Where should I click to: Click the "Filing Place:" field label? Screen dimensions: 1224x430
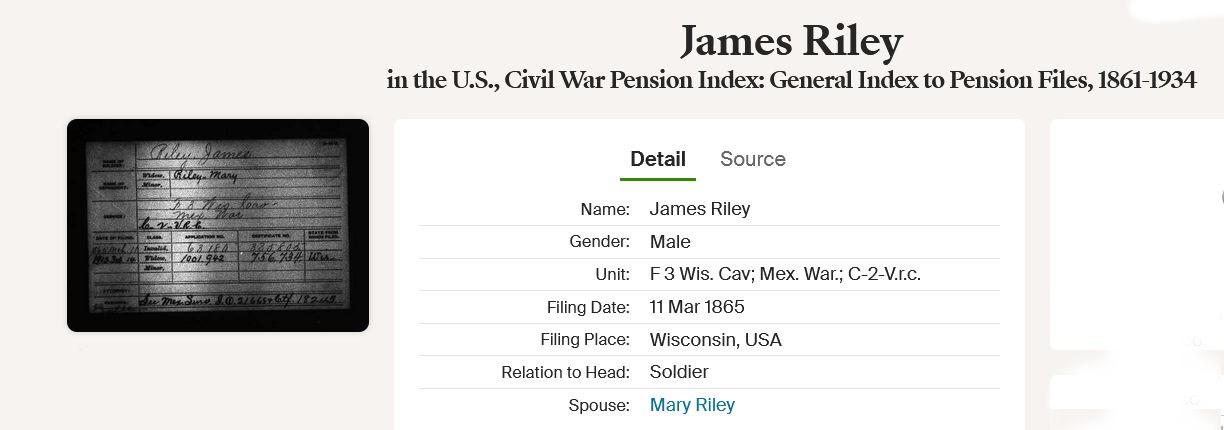point(585,340)
